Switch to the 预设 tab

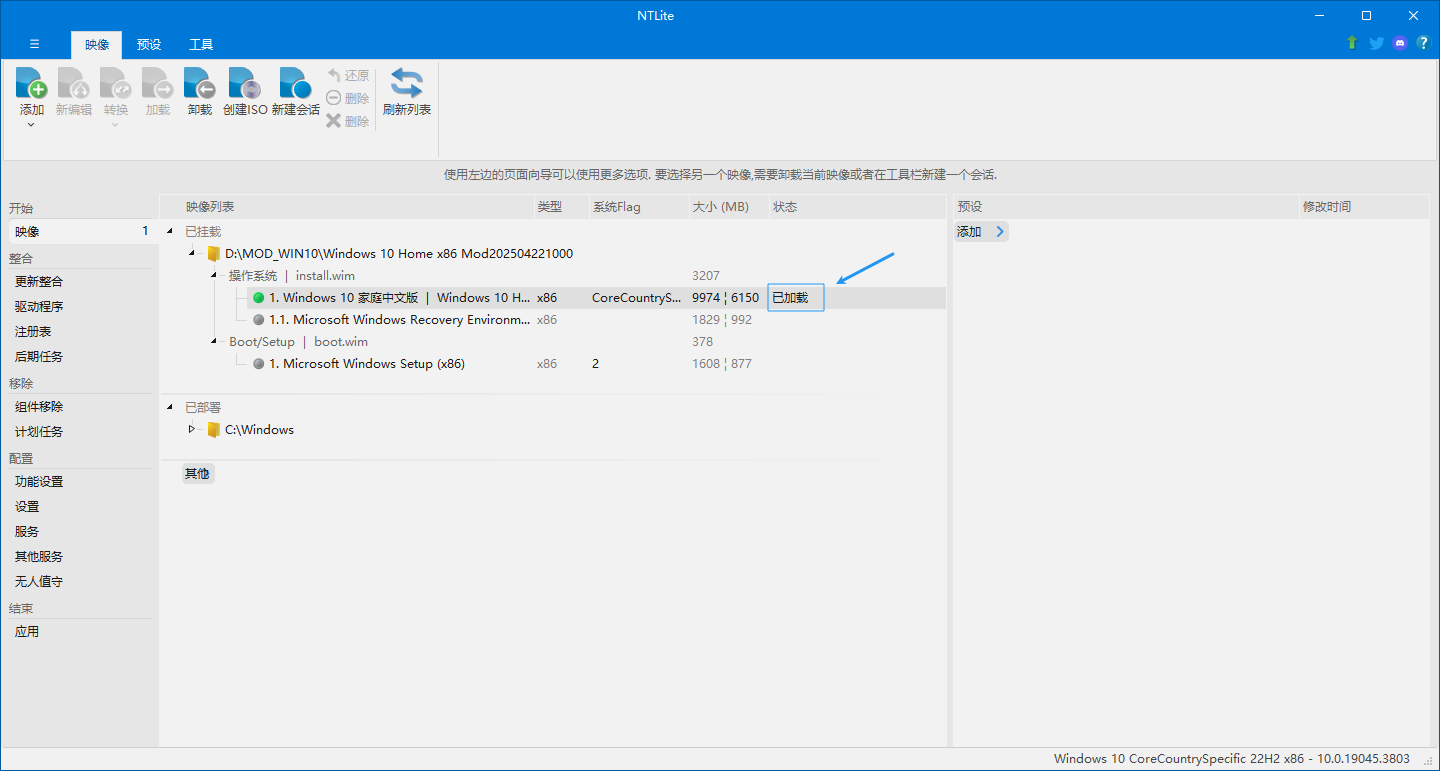[x=149, y=44]
